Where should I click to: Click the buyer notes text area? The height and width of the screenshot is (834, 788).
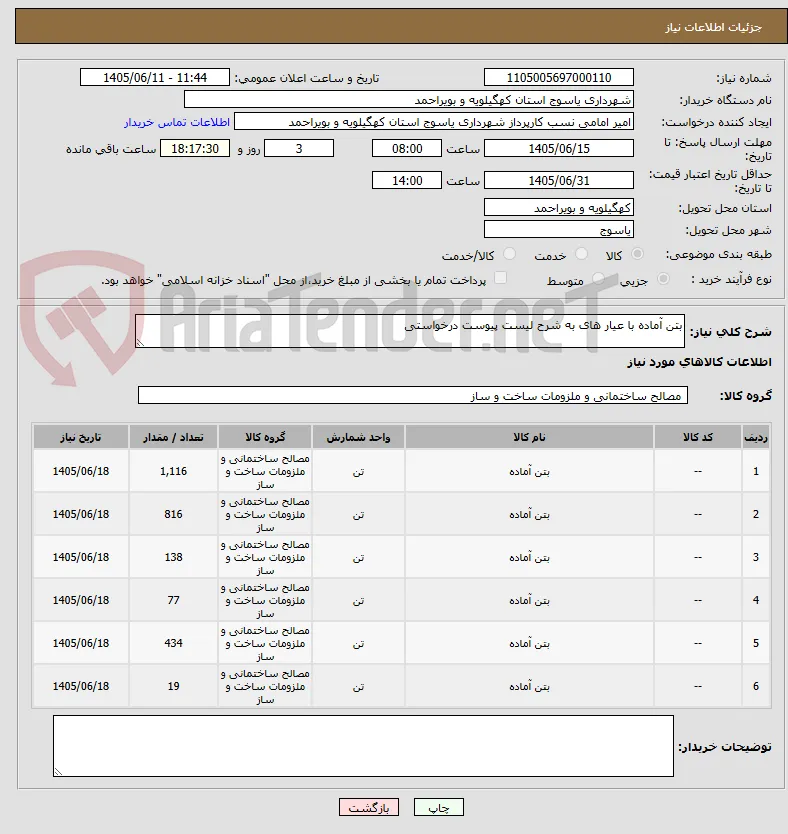coord(363,746)
